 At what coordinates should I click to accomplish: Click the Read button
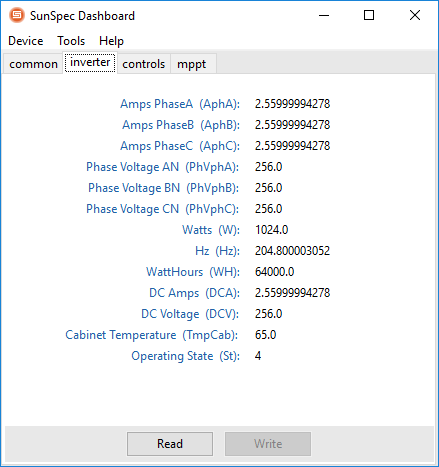(170, 444)
